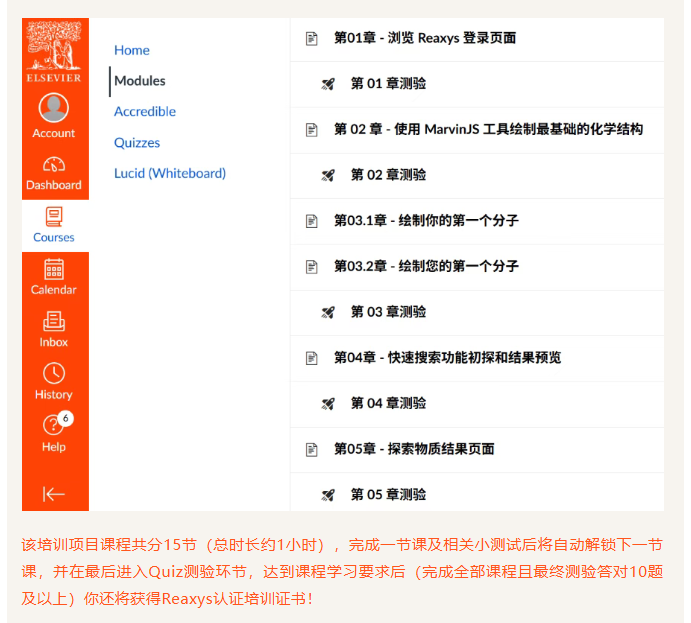Open History clock icon
Image resolution: width=691 pixels, height=623 pixels.
tap(54, 382)
